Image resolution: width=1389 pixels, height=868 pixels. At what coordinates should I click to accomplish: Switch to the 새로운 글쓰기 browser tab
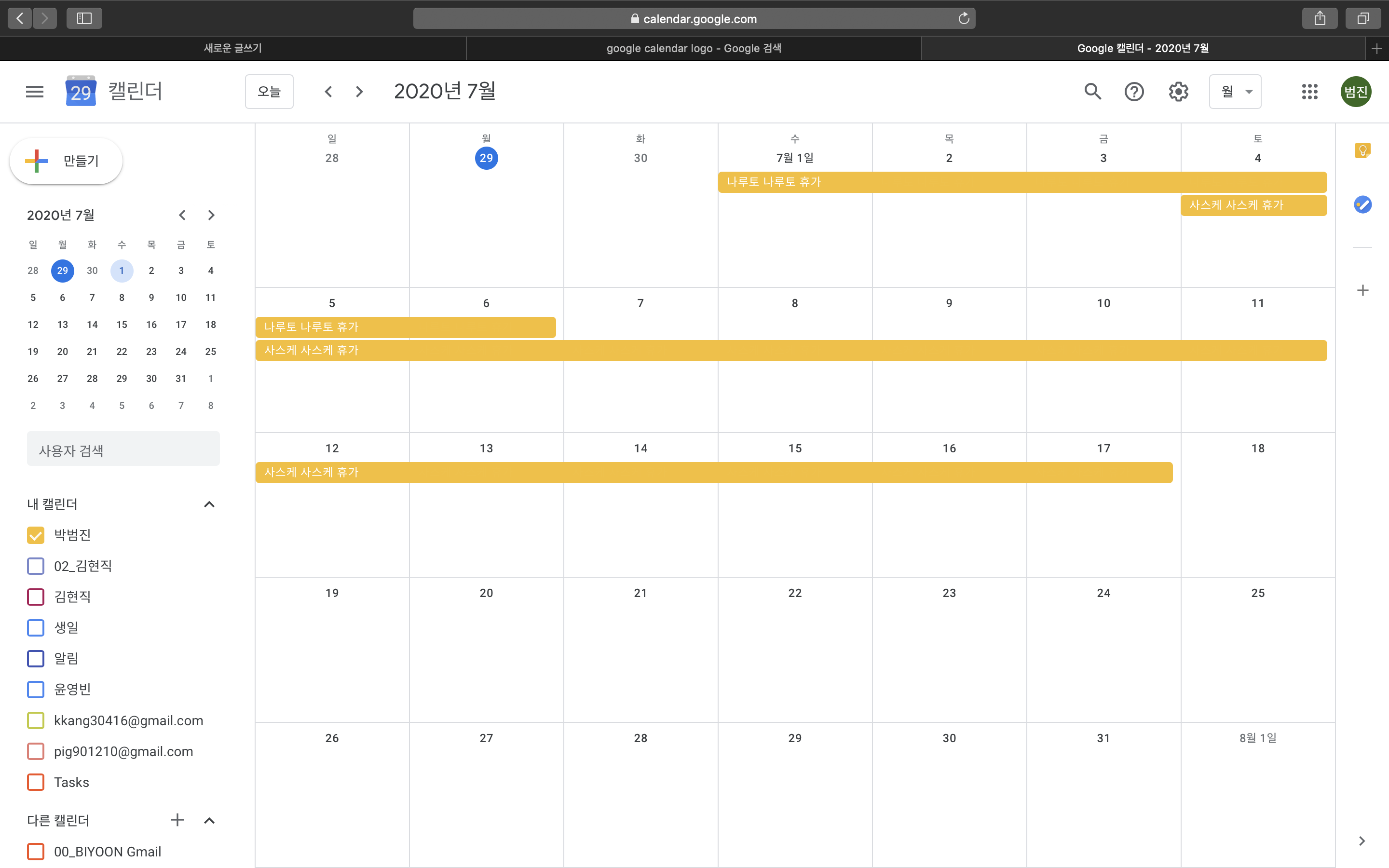point(232,48)
